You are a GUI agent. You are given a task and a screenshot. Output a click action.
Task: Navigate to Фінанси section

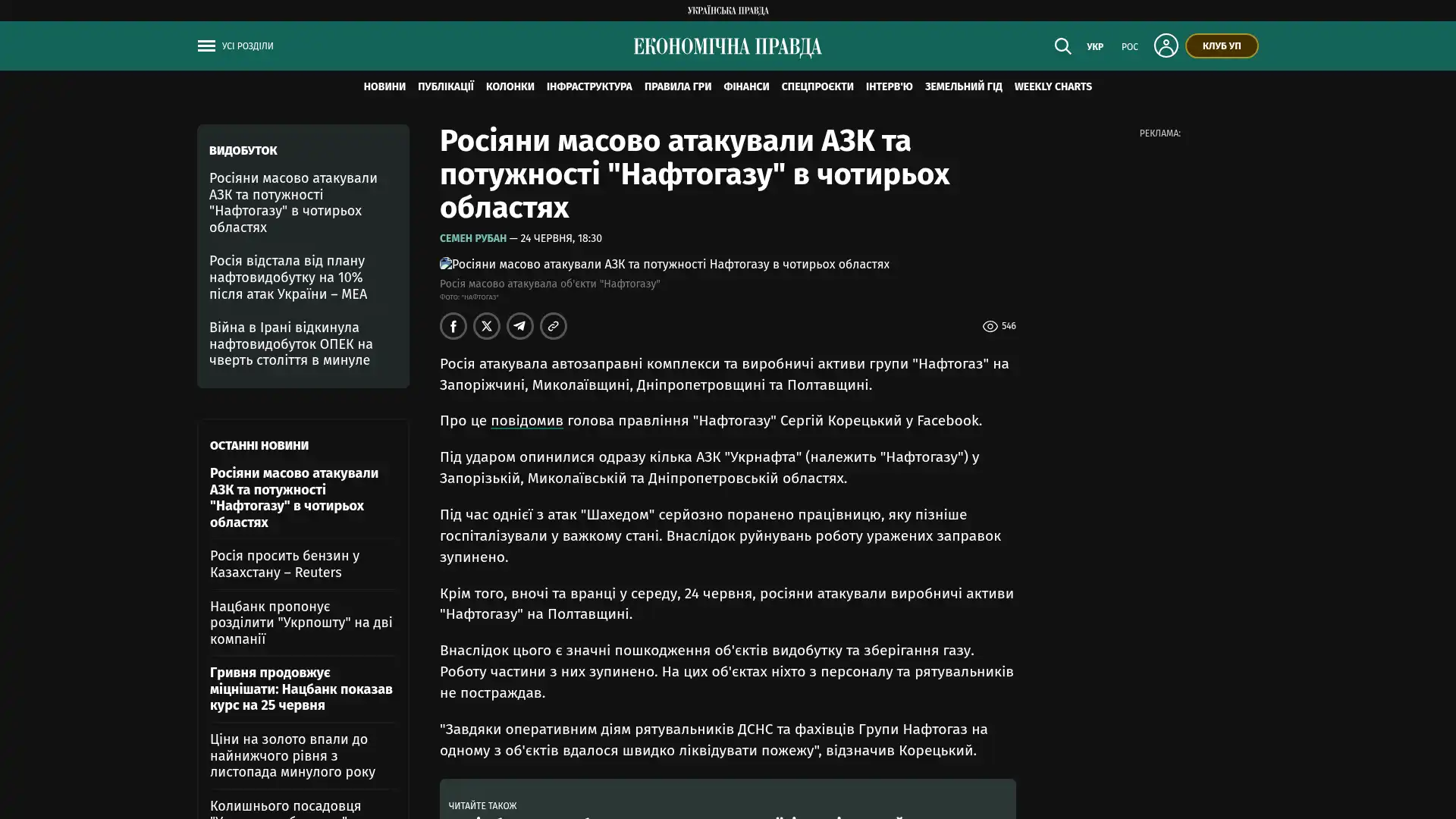click(x=746, y=87)
